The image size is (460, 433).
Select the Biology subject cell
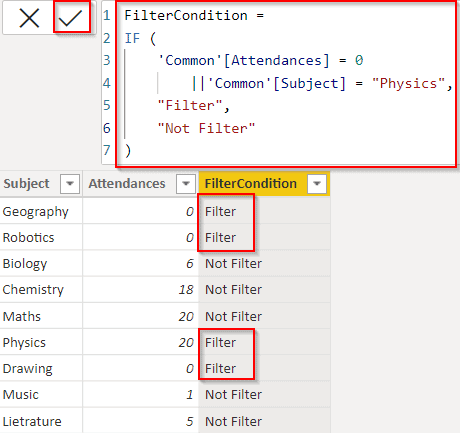[x=41, y=263]
